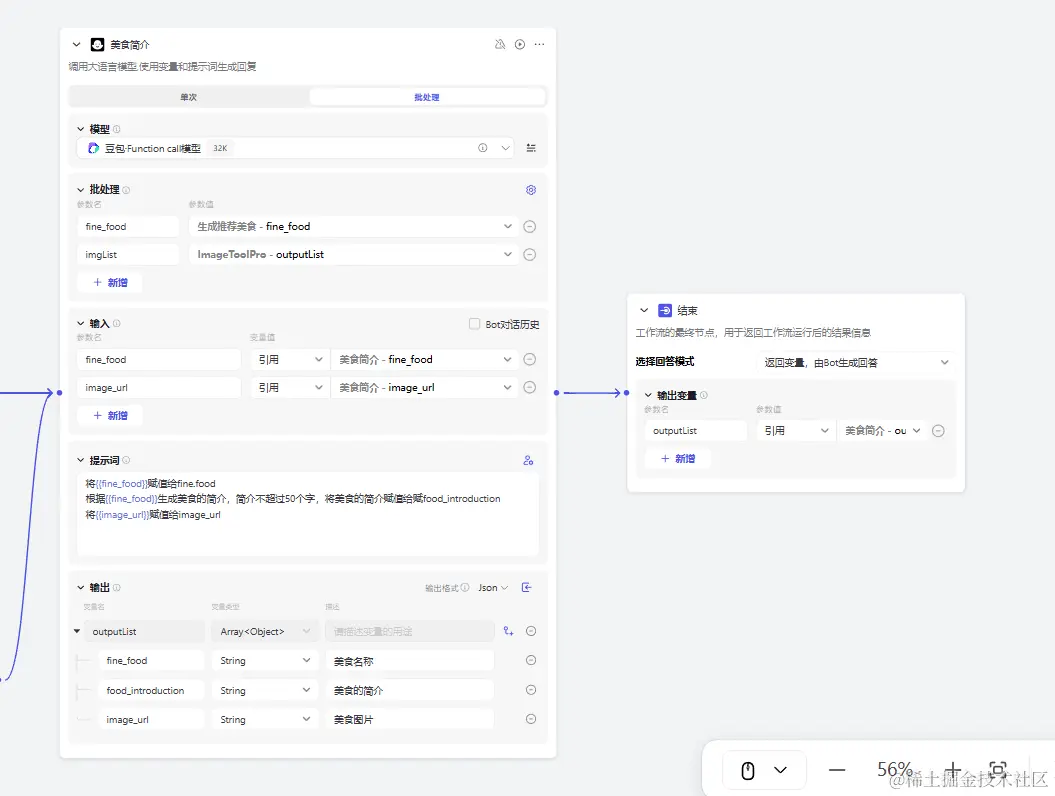Switch to the 批处理 tab
The image size is (1055, 796).
(427, 97)
